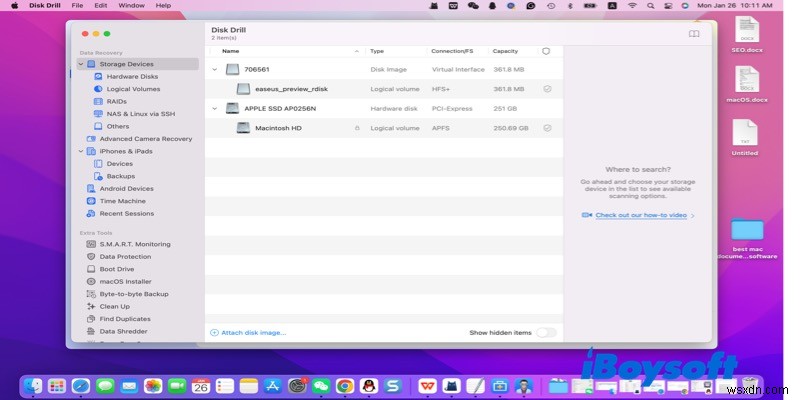
Task: Open Boot Drive tool
Action: (x=117, y=269)
